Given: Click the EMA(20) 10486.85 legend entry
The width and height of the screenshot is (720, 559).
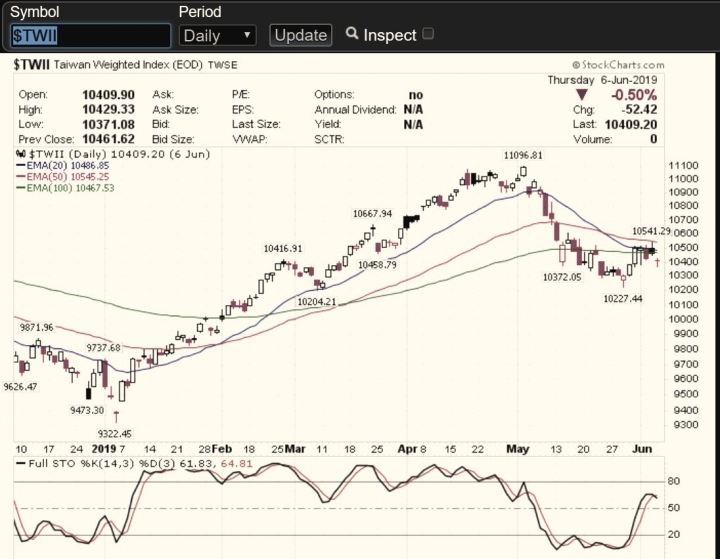Looking at the screenshot, I should [x=62, y=165].
